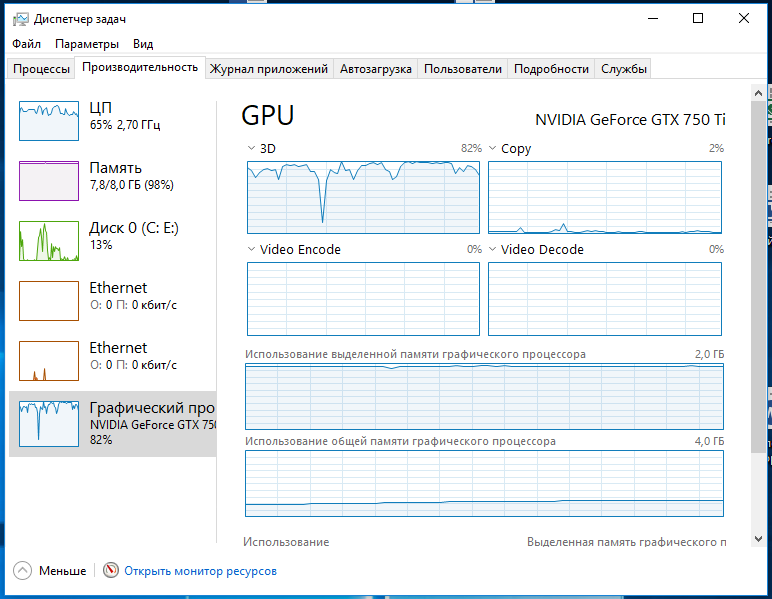Image resolution: width=772 pixels, height=599 pixels.
Task: Click the 3D GPU usage graph
Action: pyautogui.click(x=363, y=195)
